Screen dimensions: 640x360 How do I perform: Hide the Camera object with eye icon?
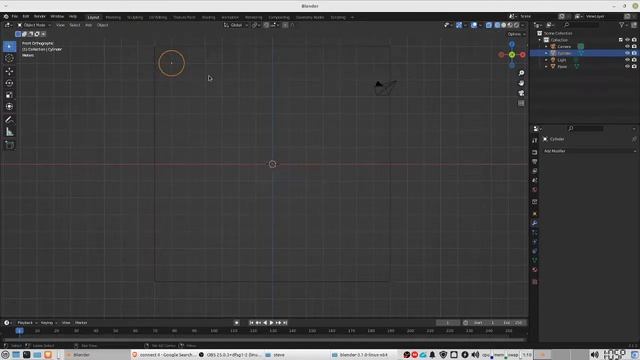(x=627, y=47)
